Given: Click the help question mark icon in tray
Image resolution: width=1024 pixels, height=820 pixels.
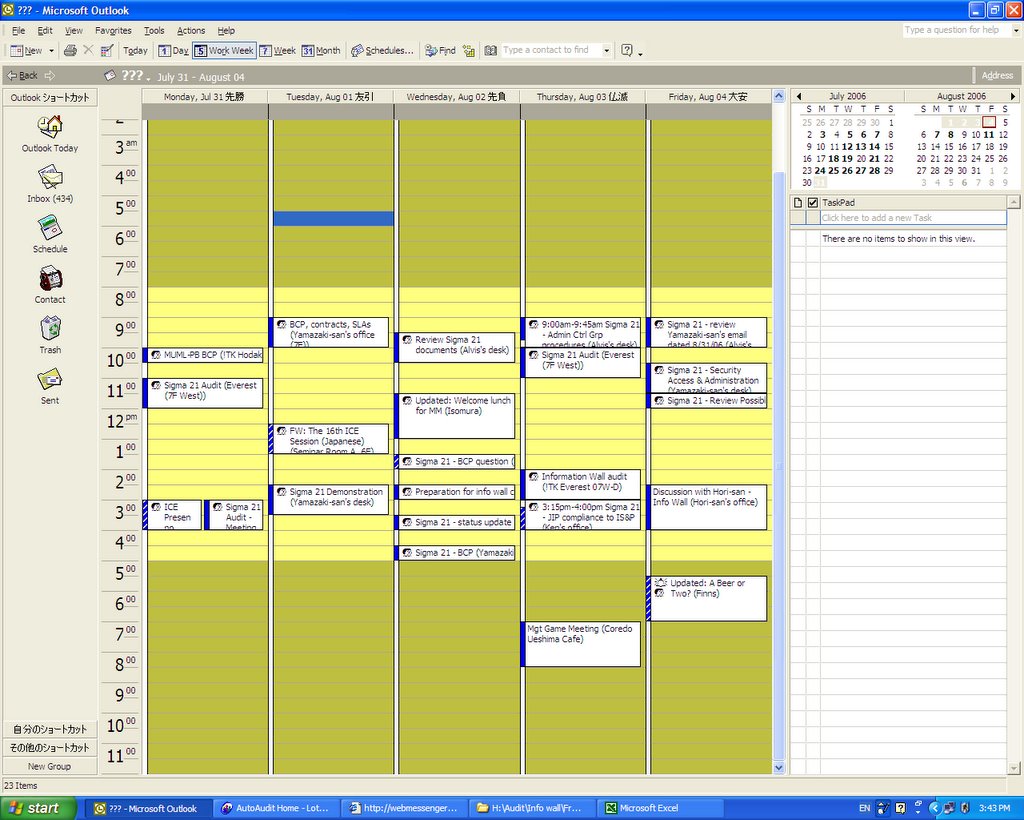Looking at the screenshot, I should (x=901, y=808).
